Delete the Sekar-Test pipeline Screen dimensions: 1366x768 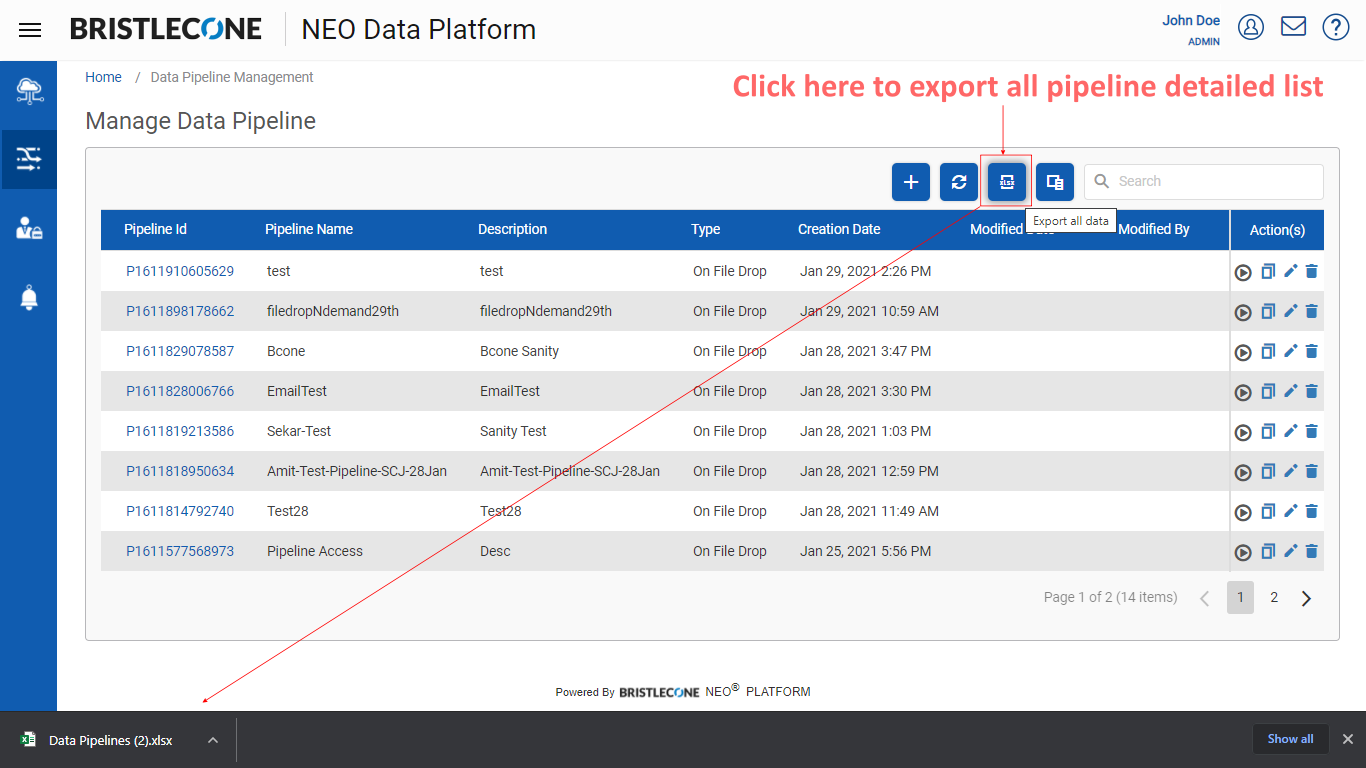(1312, 431)
